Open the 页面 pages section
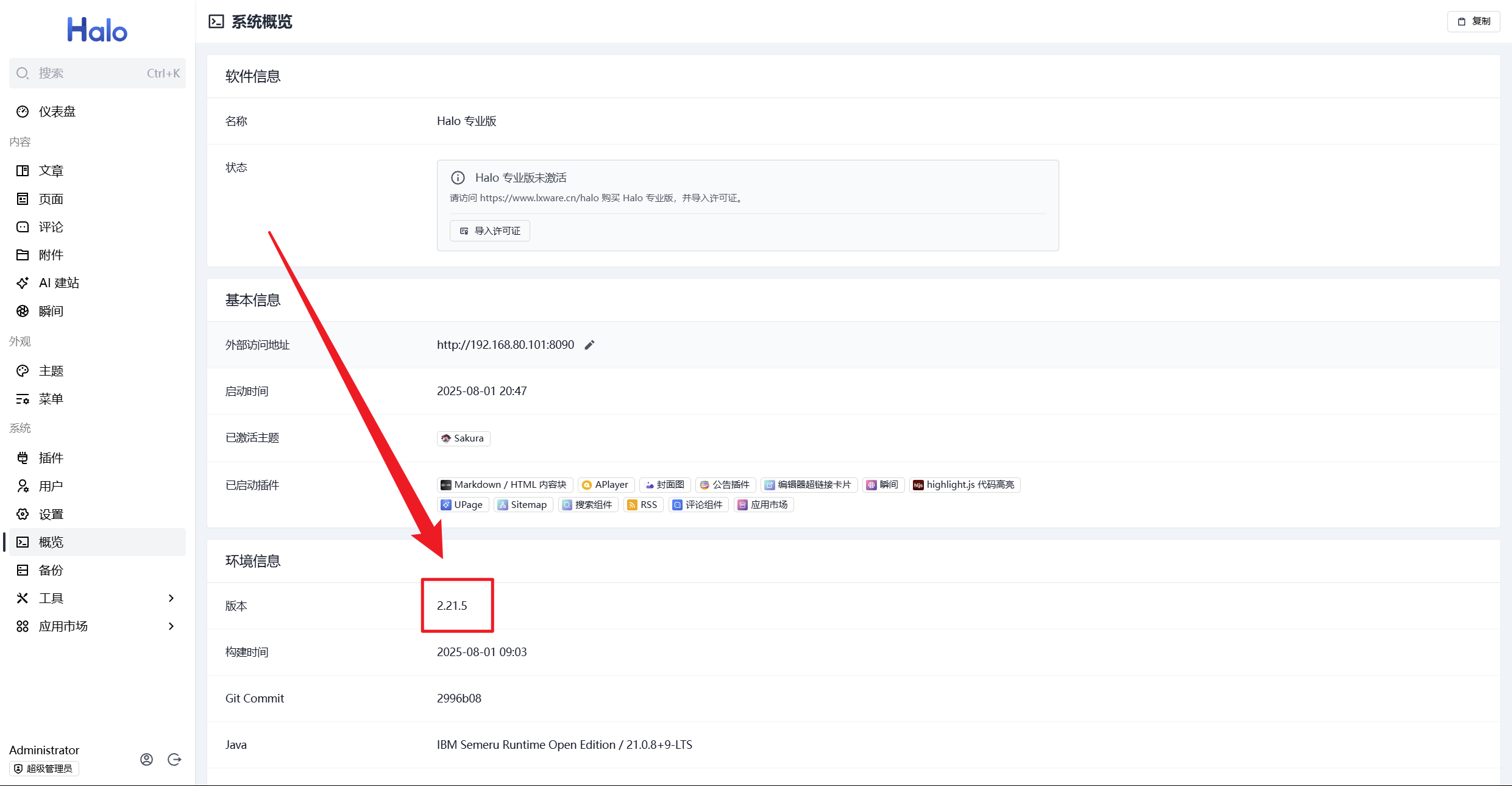This screenshot has height=786, width=1512. 98,199
